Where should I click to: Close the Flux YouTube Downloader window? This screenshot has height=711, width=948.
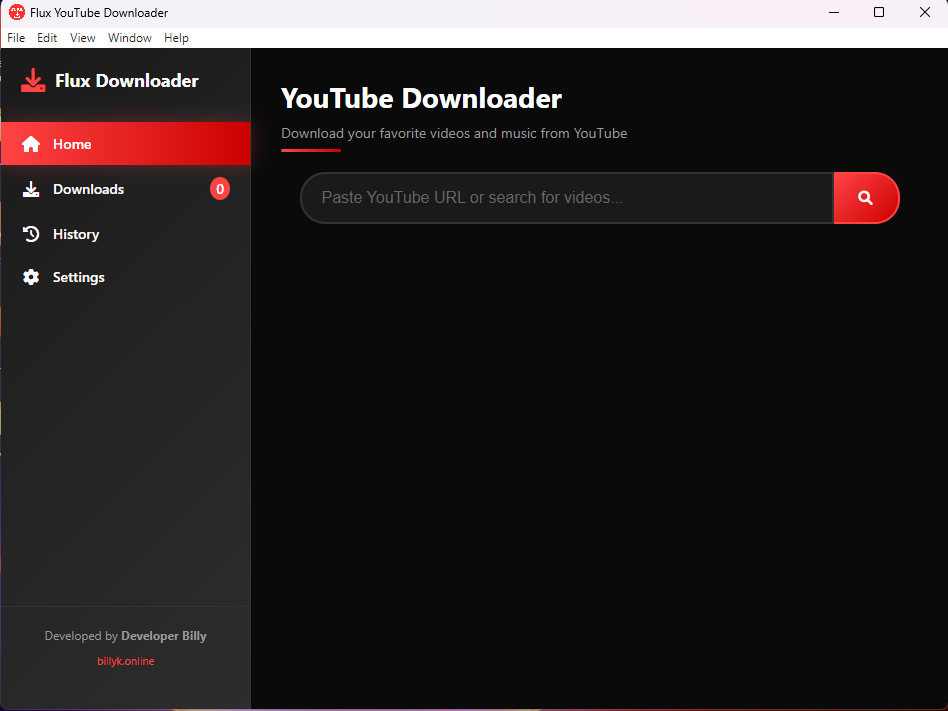(x=925, y=12)
